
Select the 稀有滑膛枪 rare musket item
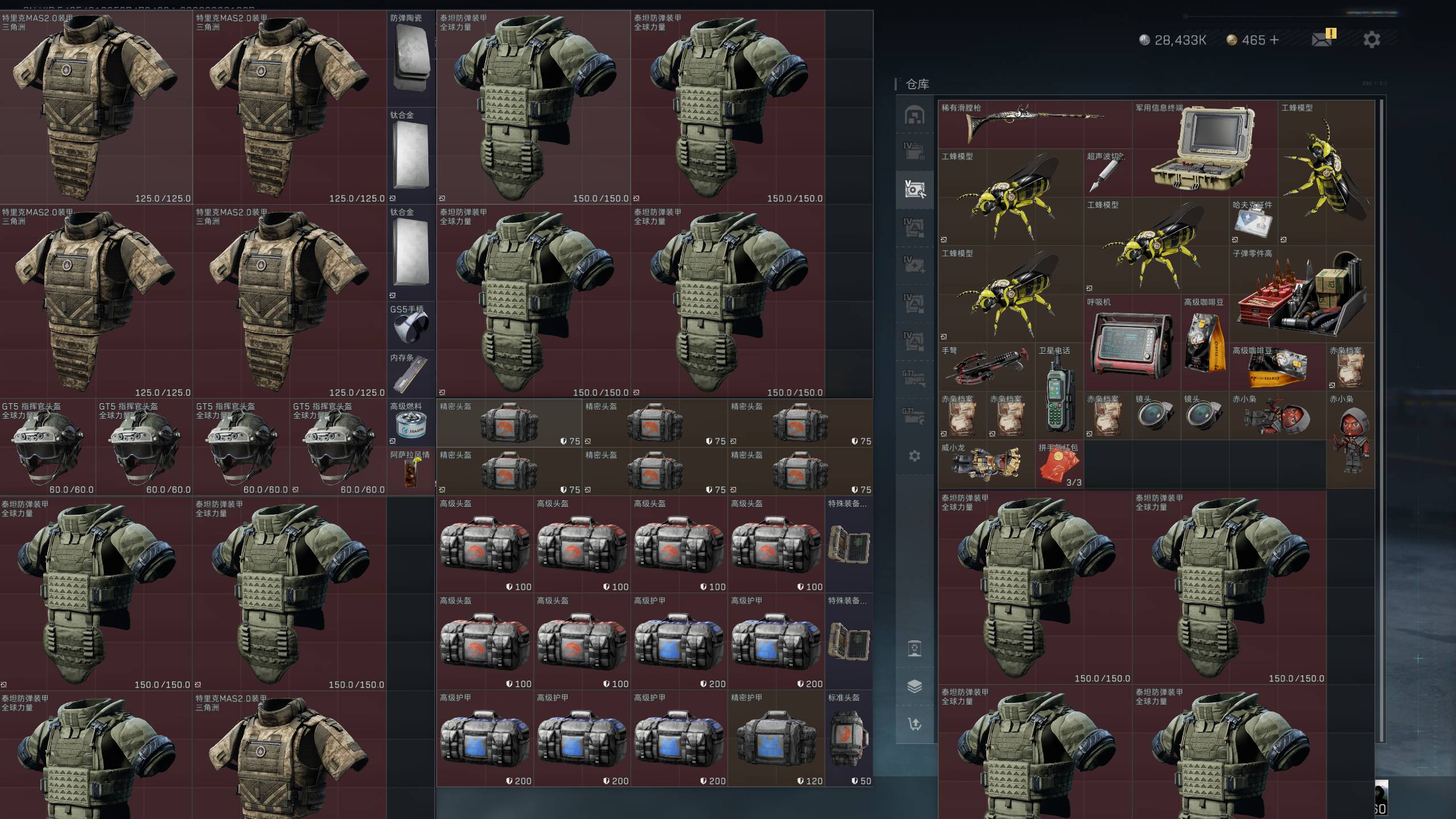[x=1035, y=125]
